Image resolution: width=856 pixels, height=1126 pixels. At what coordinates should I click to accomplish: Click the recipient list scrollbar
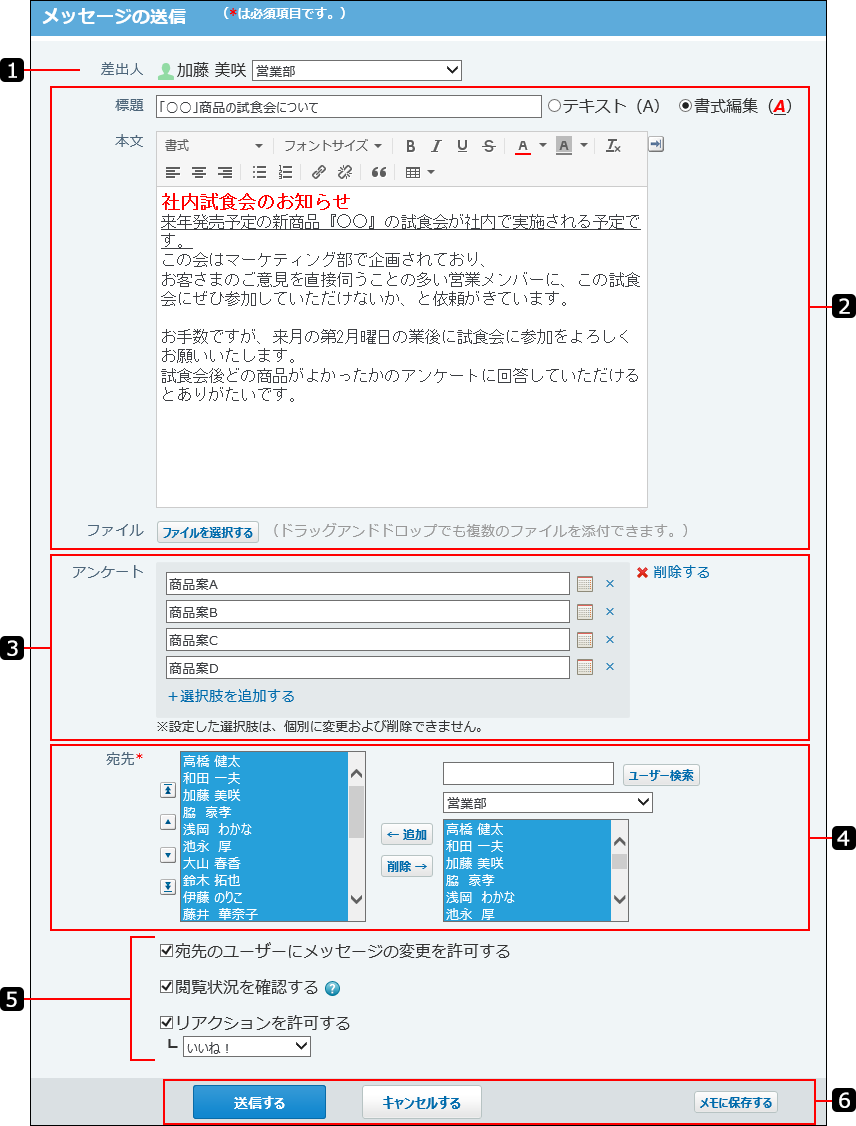(356, 837)
